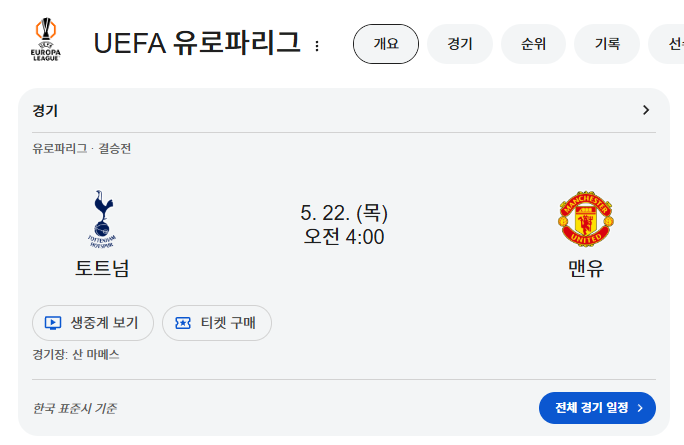Open the partially visible 선수 tab
This screenshot has height=445, width=684.
click(x=667, y=44)
